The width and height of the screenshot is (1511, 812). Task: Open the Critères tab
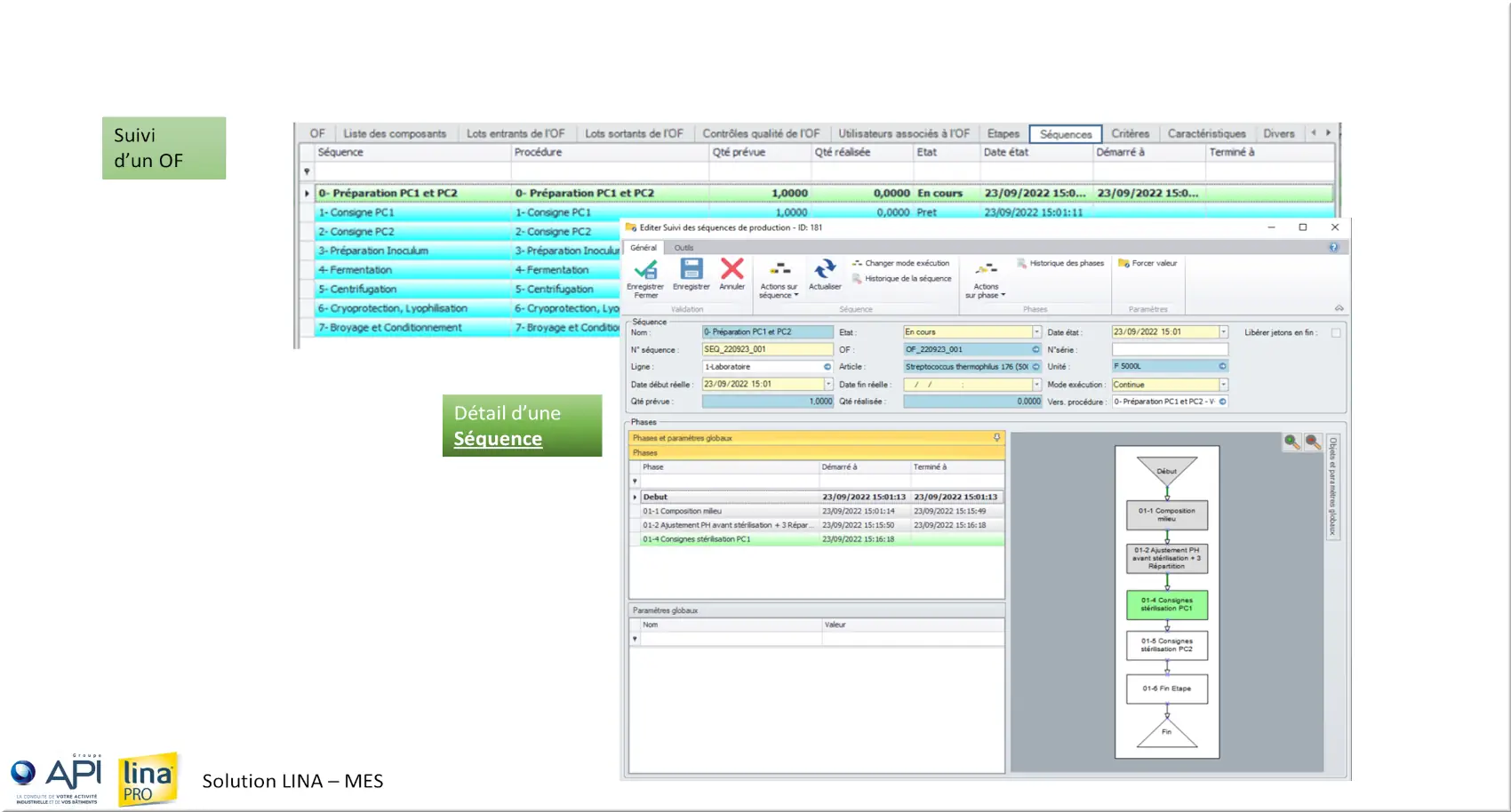tap(1131, 133)
